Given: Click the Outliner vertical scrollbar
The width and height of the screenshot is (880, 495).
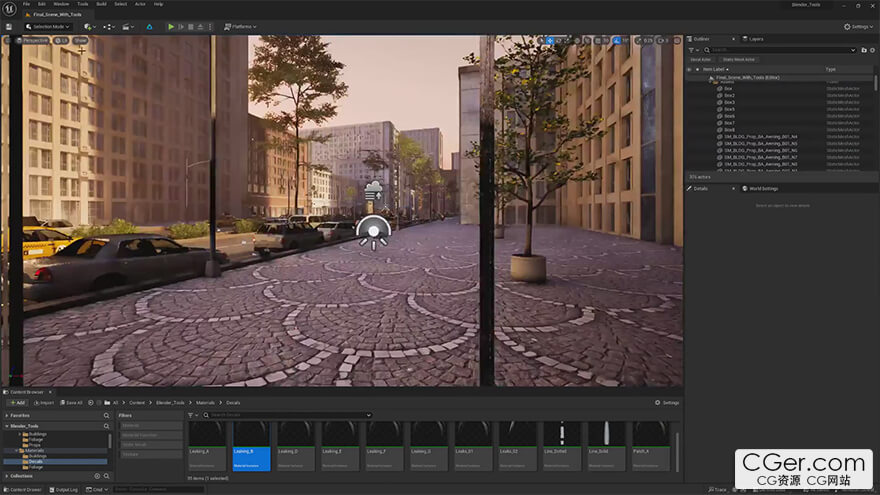Looking at the screenshot, I should tap(876, 85).
